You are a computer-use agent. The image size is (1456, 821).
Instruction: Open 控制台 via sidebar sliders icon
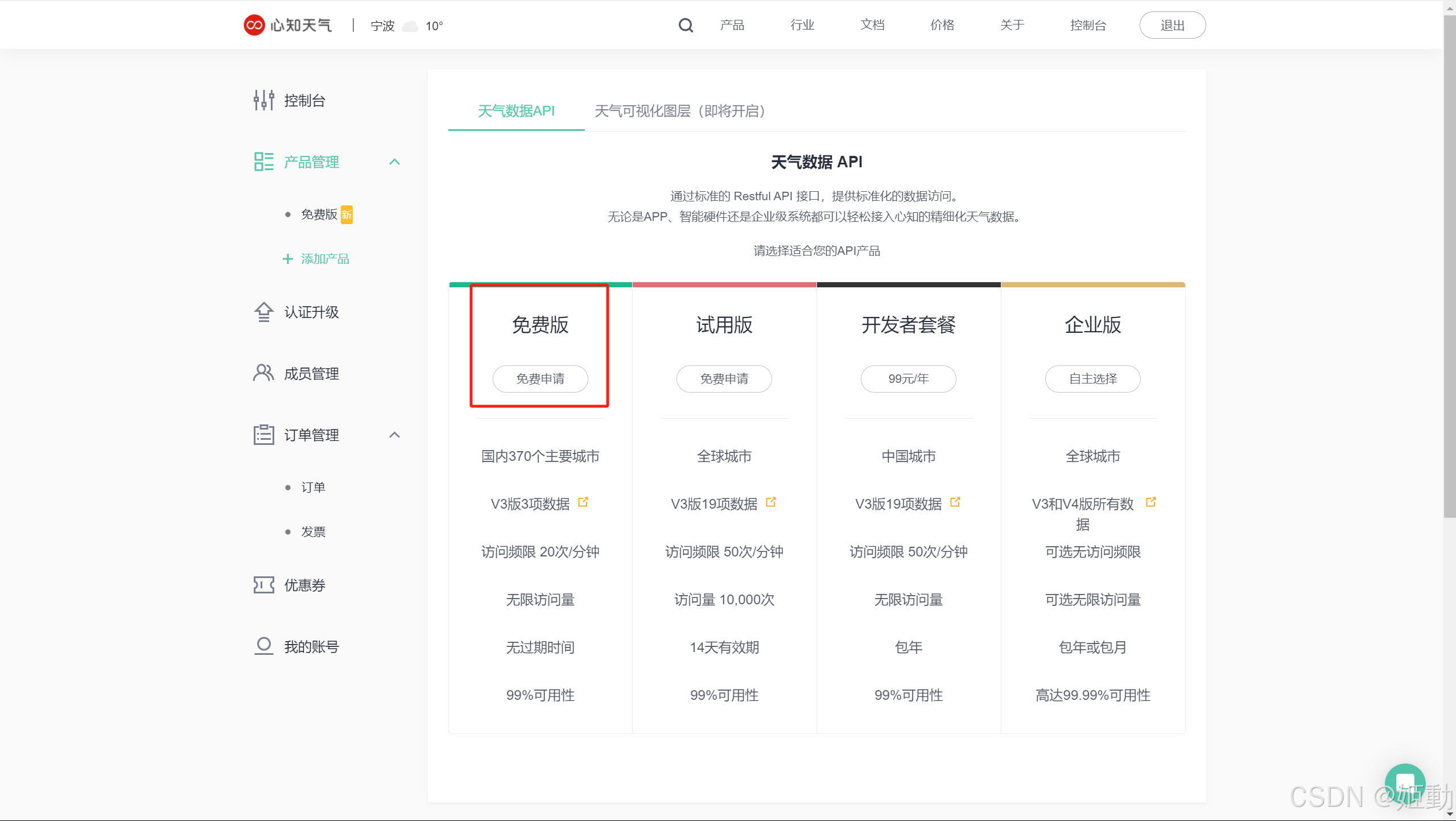click(263, 100)
